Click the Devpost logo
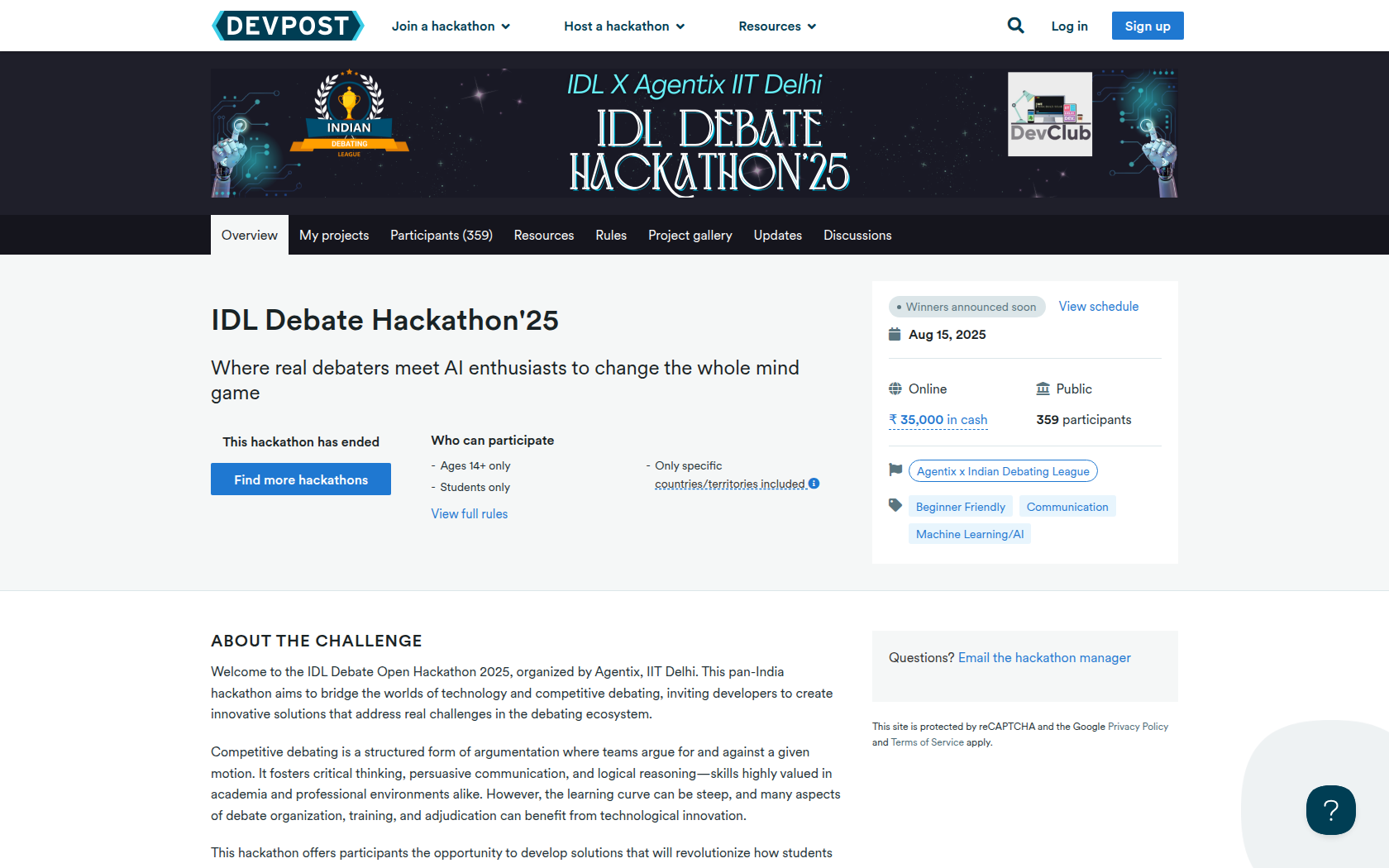Image resolution: width=1389 pixels, height=868 pixels. 288,26
